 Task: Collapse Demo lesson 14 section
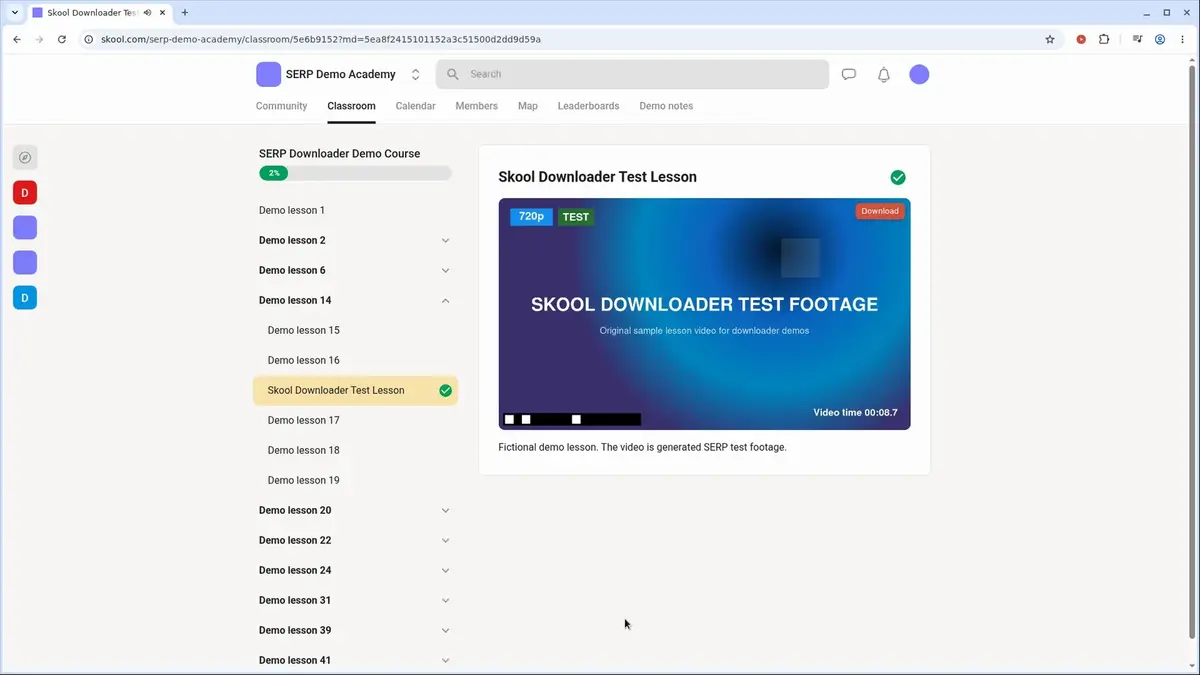point(446,300)
